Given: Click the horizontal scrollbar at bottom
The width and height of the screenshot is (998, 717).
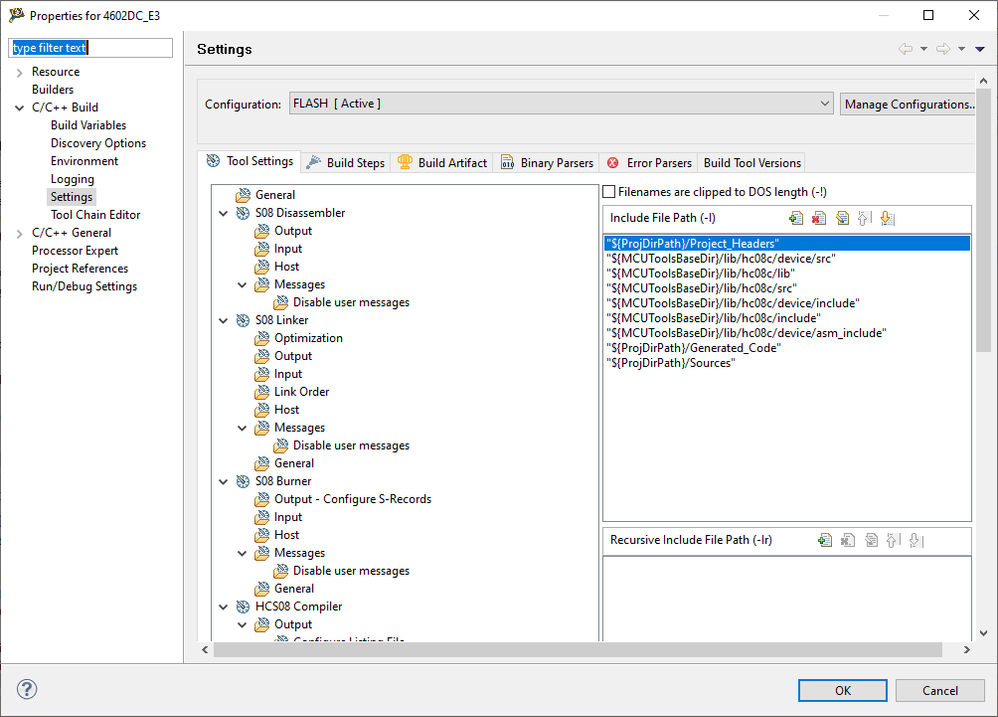Looking at the screenshot, I should click(x=577, y=650).
